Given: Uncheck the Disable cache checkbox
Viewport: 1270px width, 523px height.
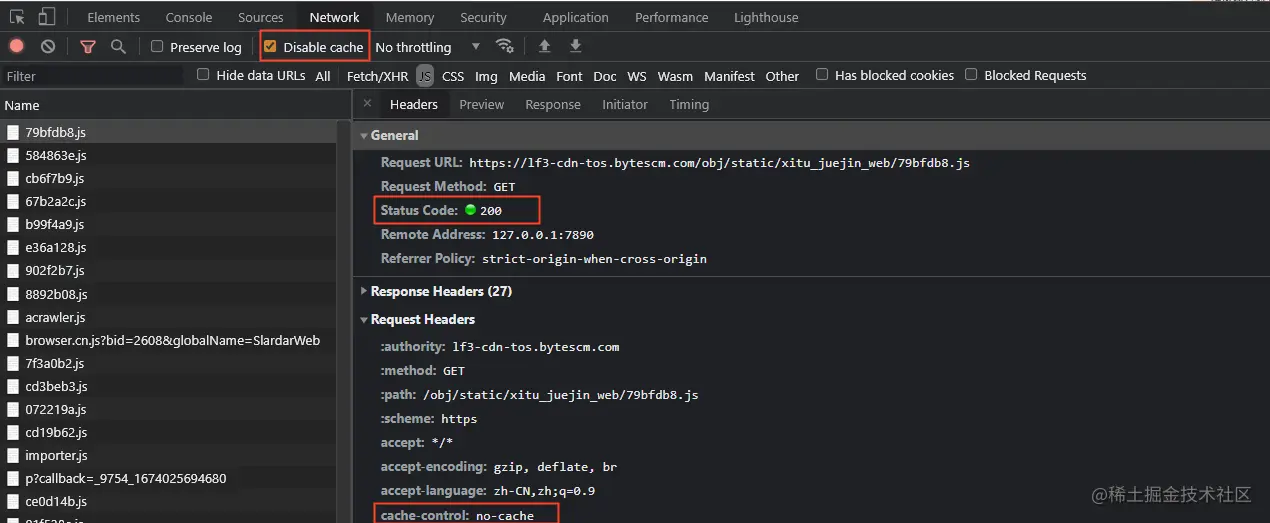Looking at the screenshot, I should 270,46.
